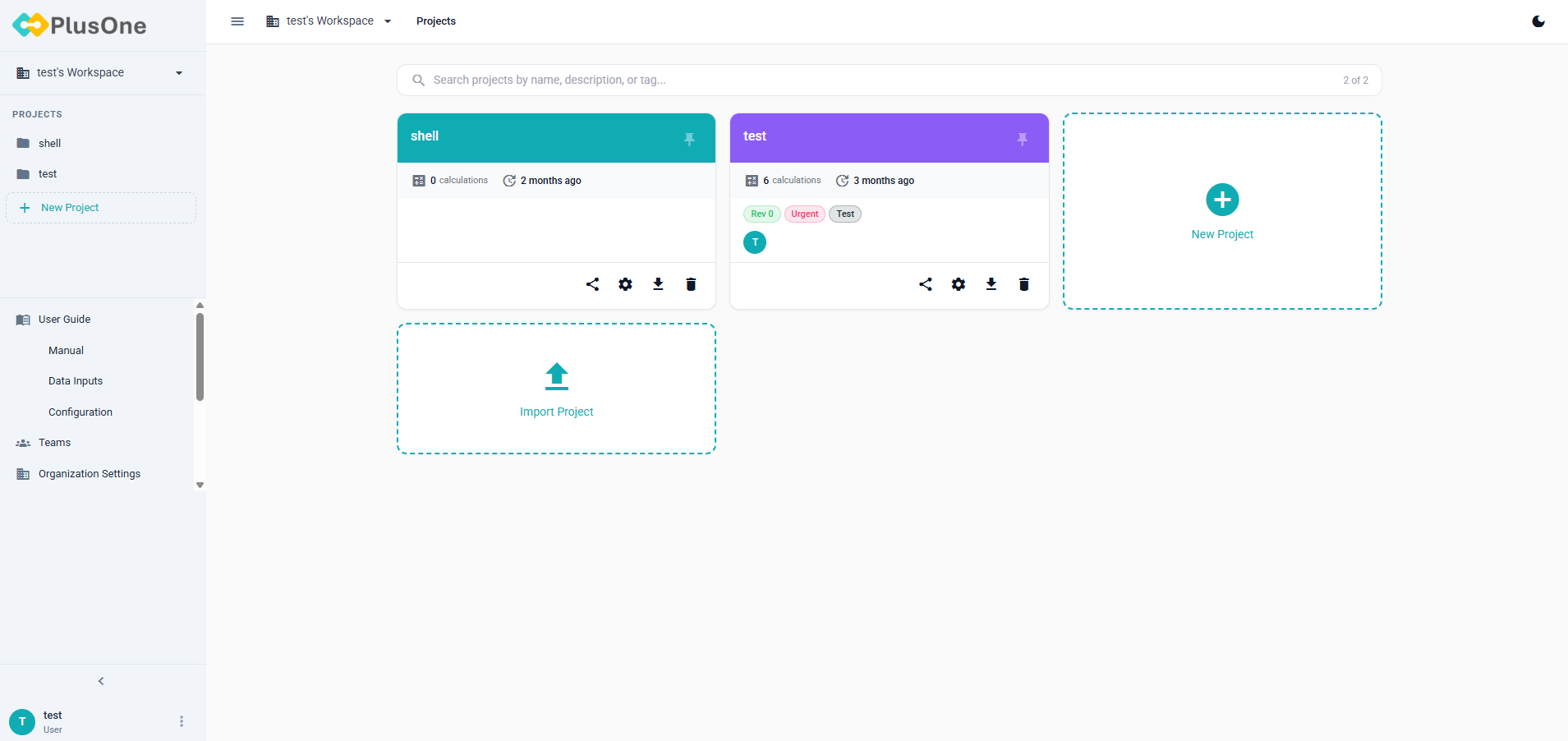Open the hamburger menu in top bar

(237, 21)
